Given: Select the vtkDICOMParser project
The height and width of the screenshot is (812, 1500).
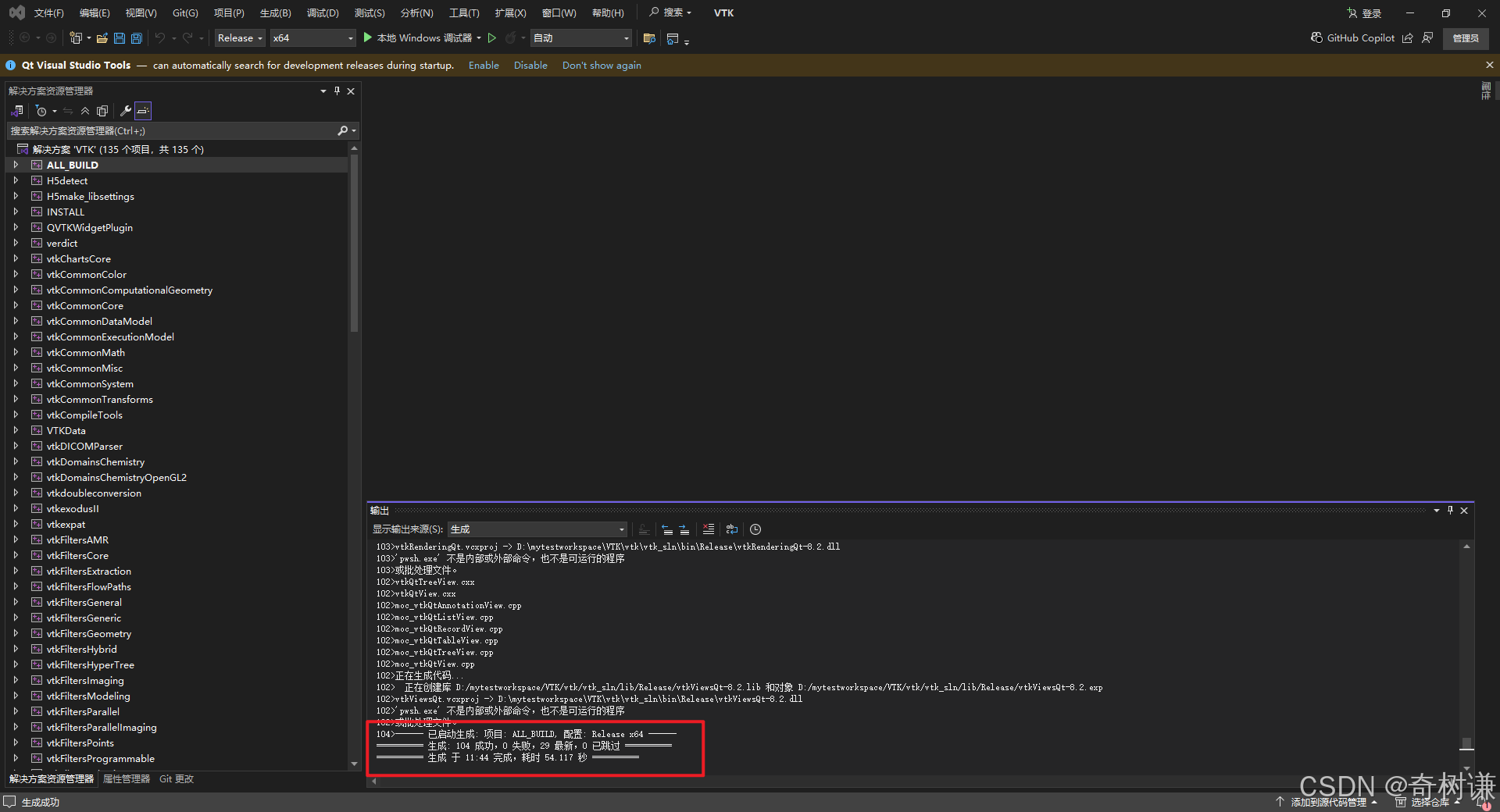Looking at the screenshot, I should point(84,446).
